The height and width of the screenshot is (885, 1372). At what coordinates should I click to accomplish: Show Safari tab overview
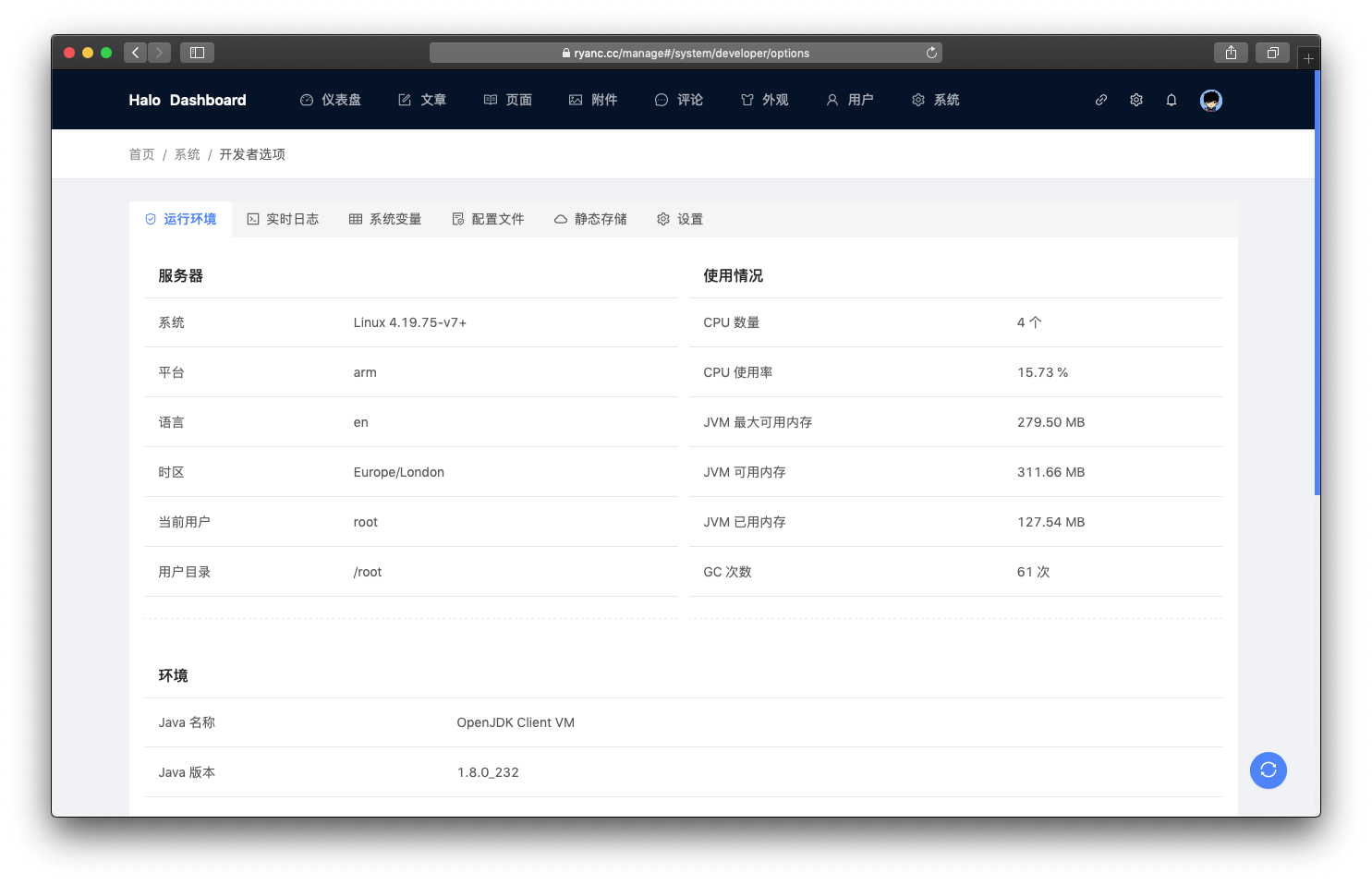[1272, 53]
